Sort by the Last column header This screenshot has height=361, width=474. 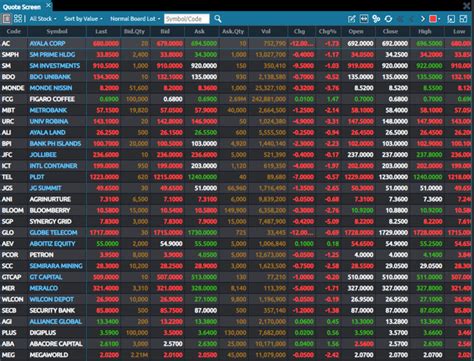(x=101, y=32)
